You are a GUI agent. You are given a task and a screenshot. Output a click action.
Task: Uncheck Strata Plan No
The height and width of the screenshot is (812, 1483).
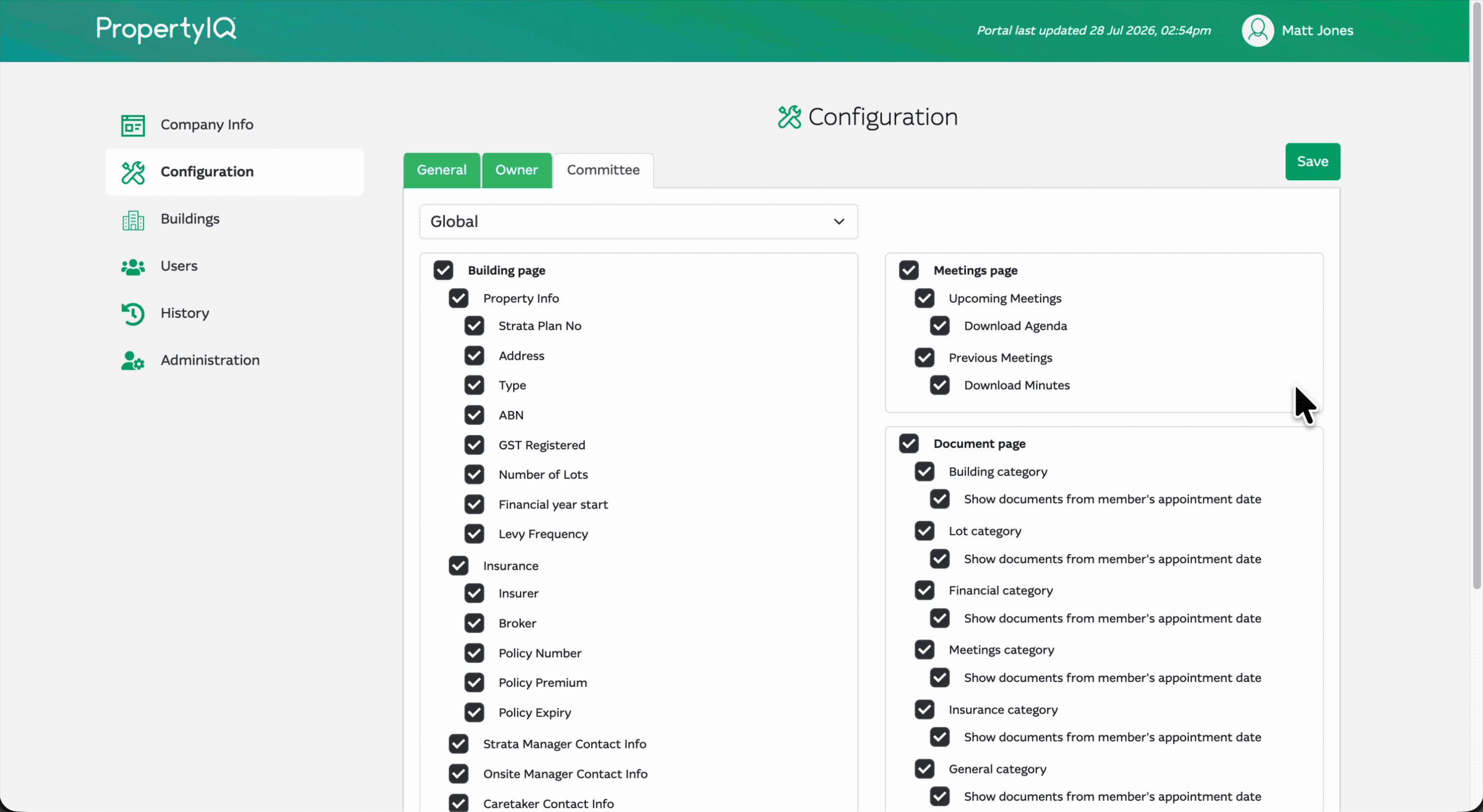tap(474, 326)
